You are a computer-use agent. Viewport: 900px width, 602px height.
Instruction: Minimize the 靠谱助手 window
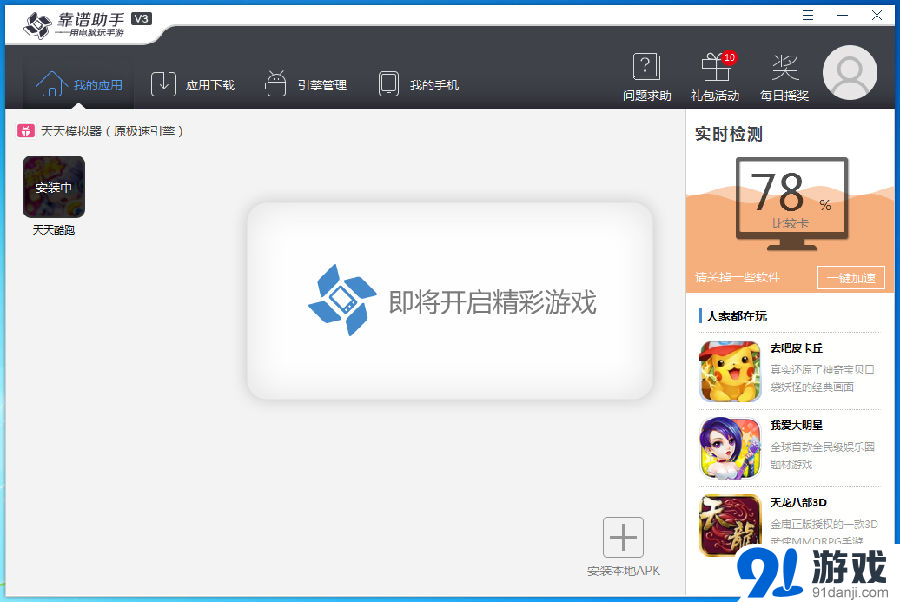pos(843,15)
